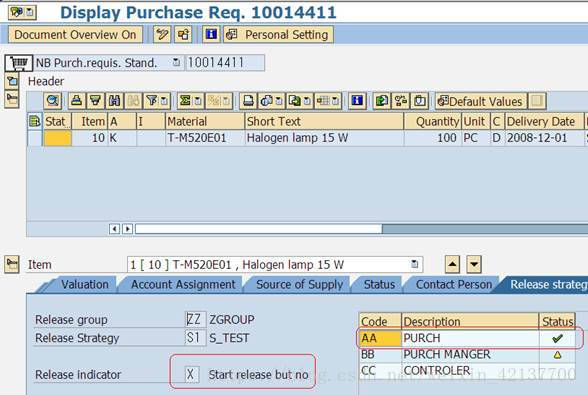Click the select-all icon at grid corner
Viewport: 588px width, 395px height.
(34, 121)
